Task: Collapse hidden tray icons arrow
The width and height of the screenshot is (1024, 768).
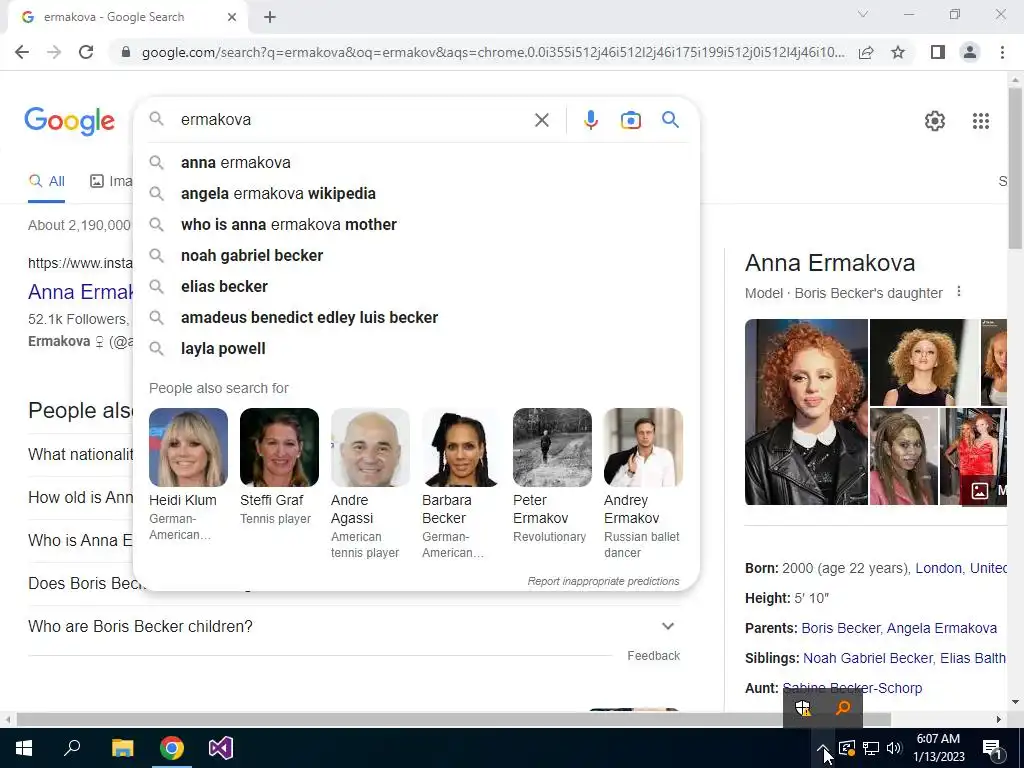Action: coord(823,748)
